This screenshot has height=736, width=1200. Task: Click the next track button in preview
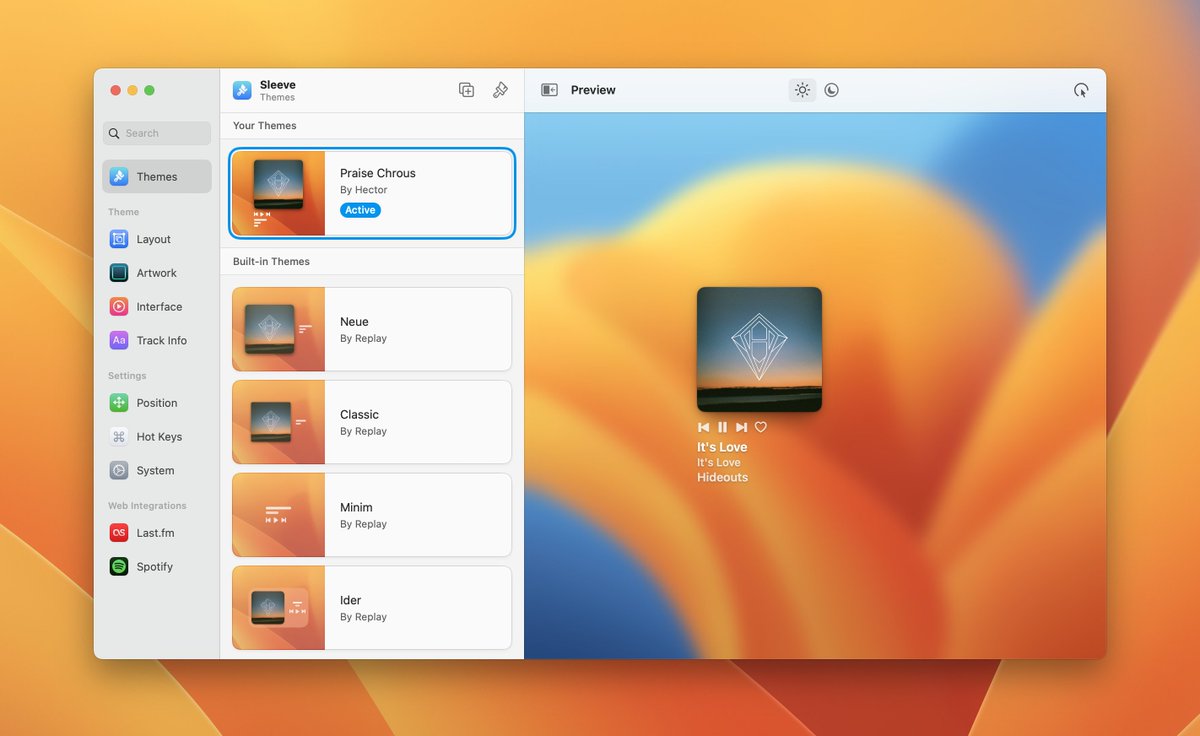tap(741, 427)
